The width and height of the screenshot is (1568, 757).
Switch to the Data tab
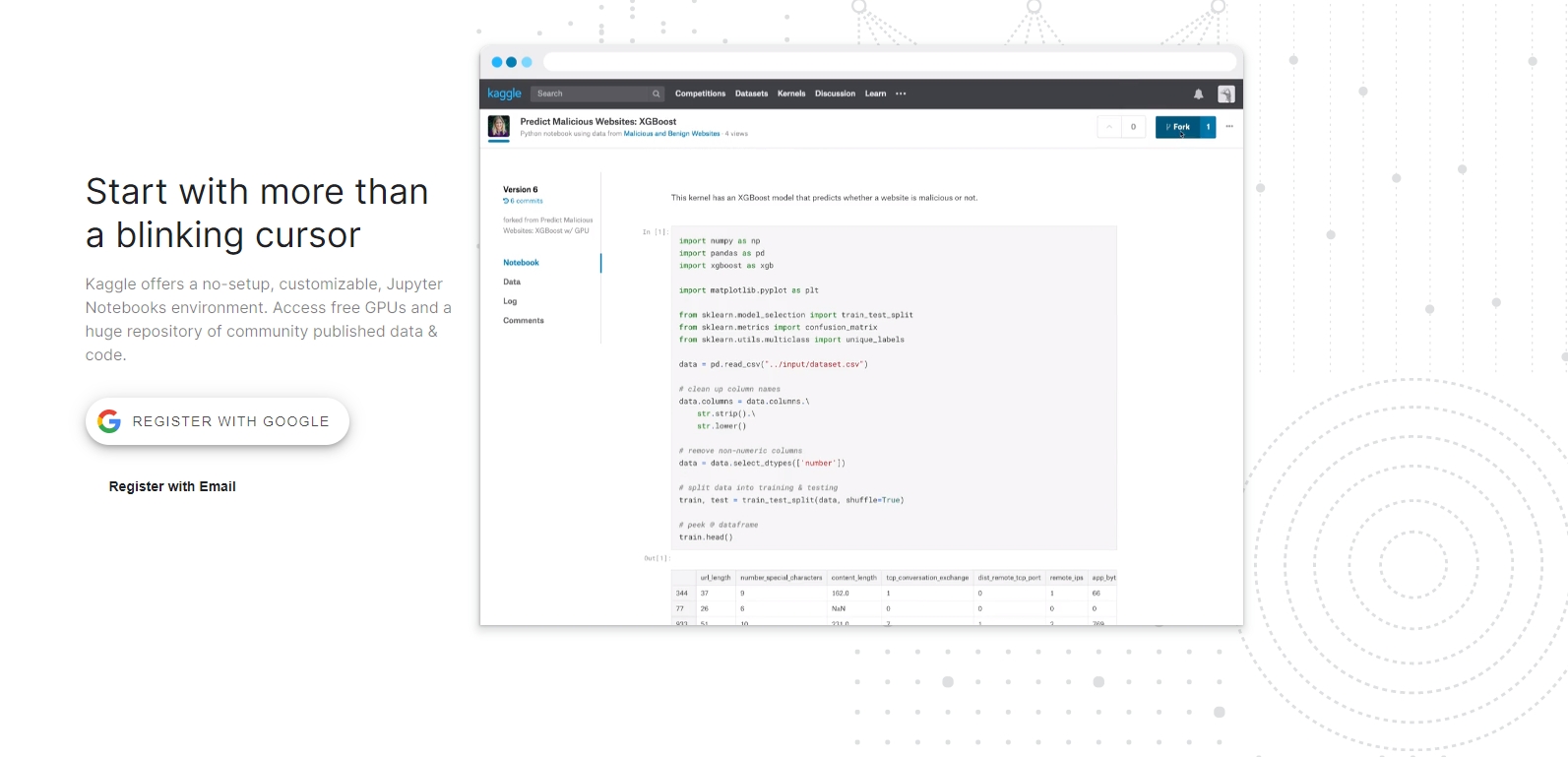pyautogui.click(x=512, y=282)
